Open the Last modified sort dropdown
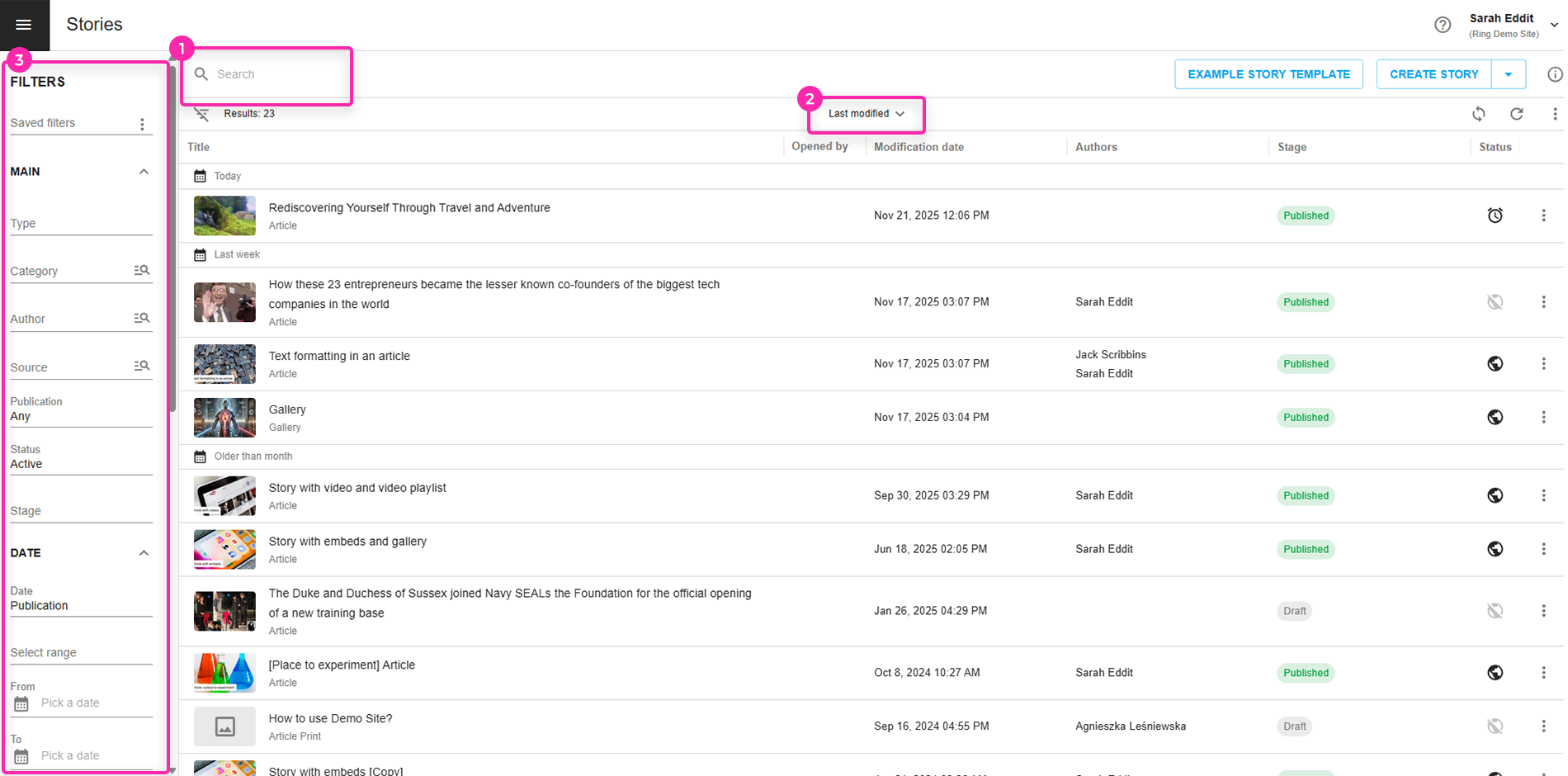The width and height of the screenshot is (1568, 776). point(866,114)
